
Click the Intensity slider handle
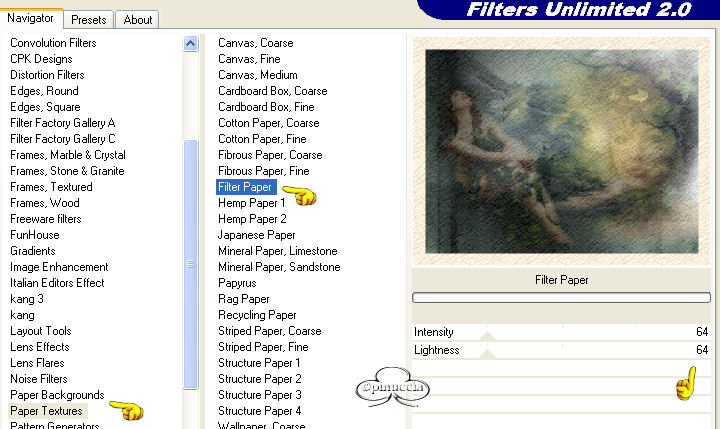[487, 336]
